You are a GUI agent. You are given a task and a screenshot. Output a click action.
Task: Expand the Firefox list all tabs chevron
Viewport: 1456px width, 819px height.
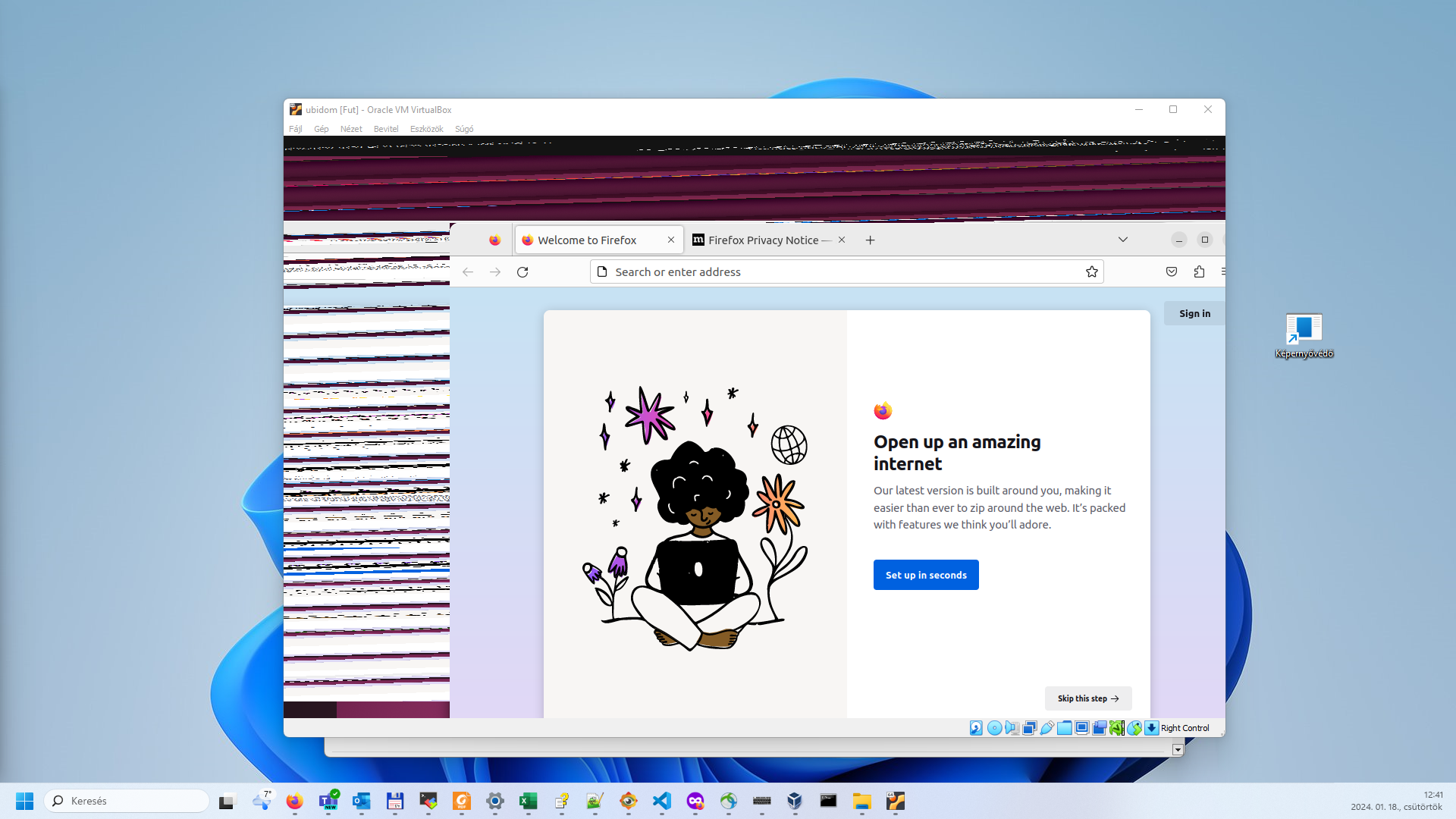coord(1122,240)
